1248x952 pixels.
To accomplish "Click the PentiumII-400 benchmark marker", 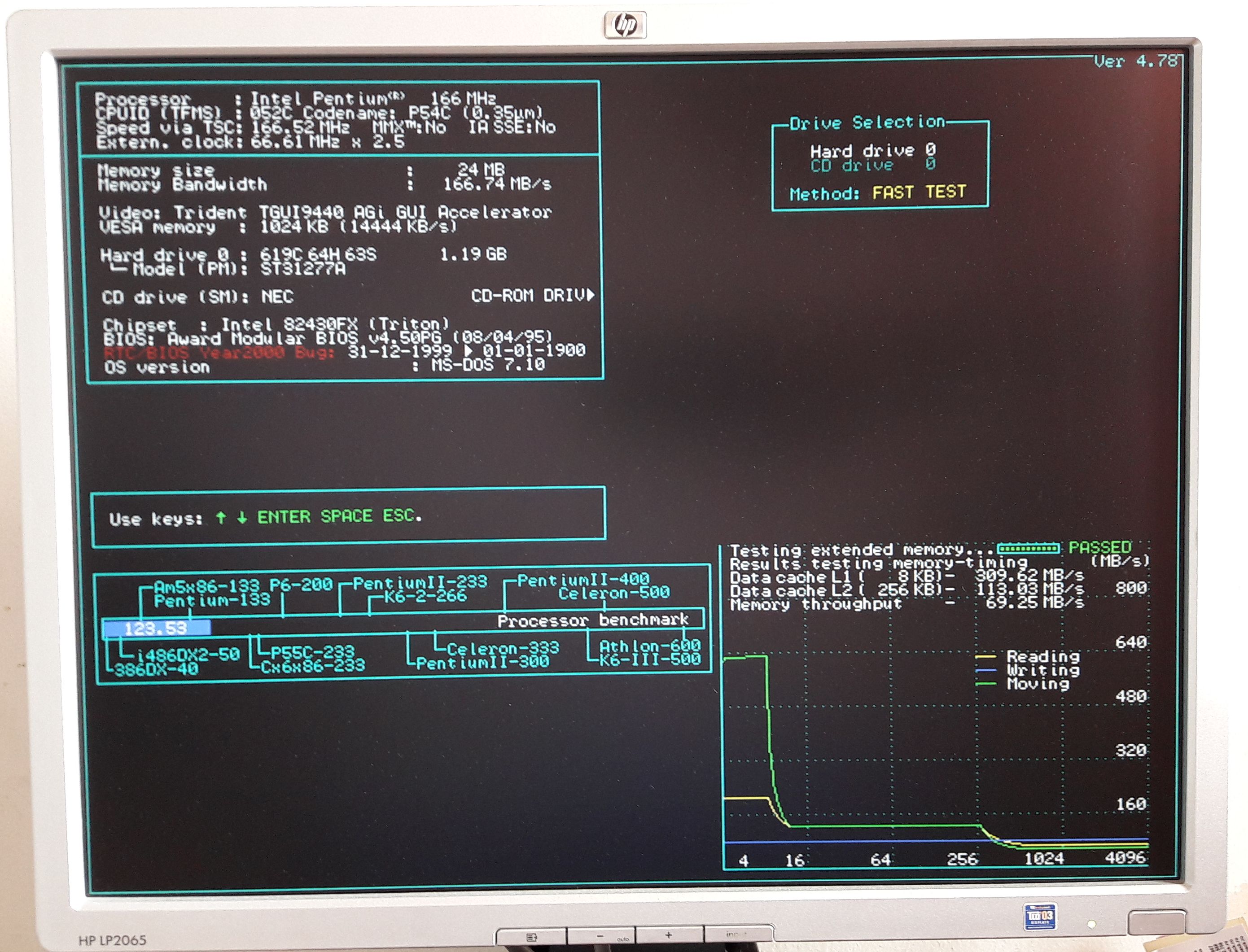I will pos(583,580).
